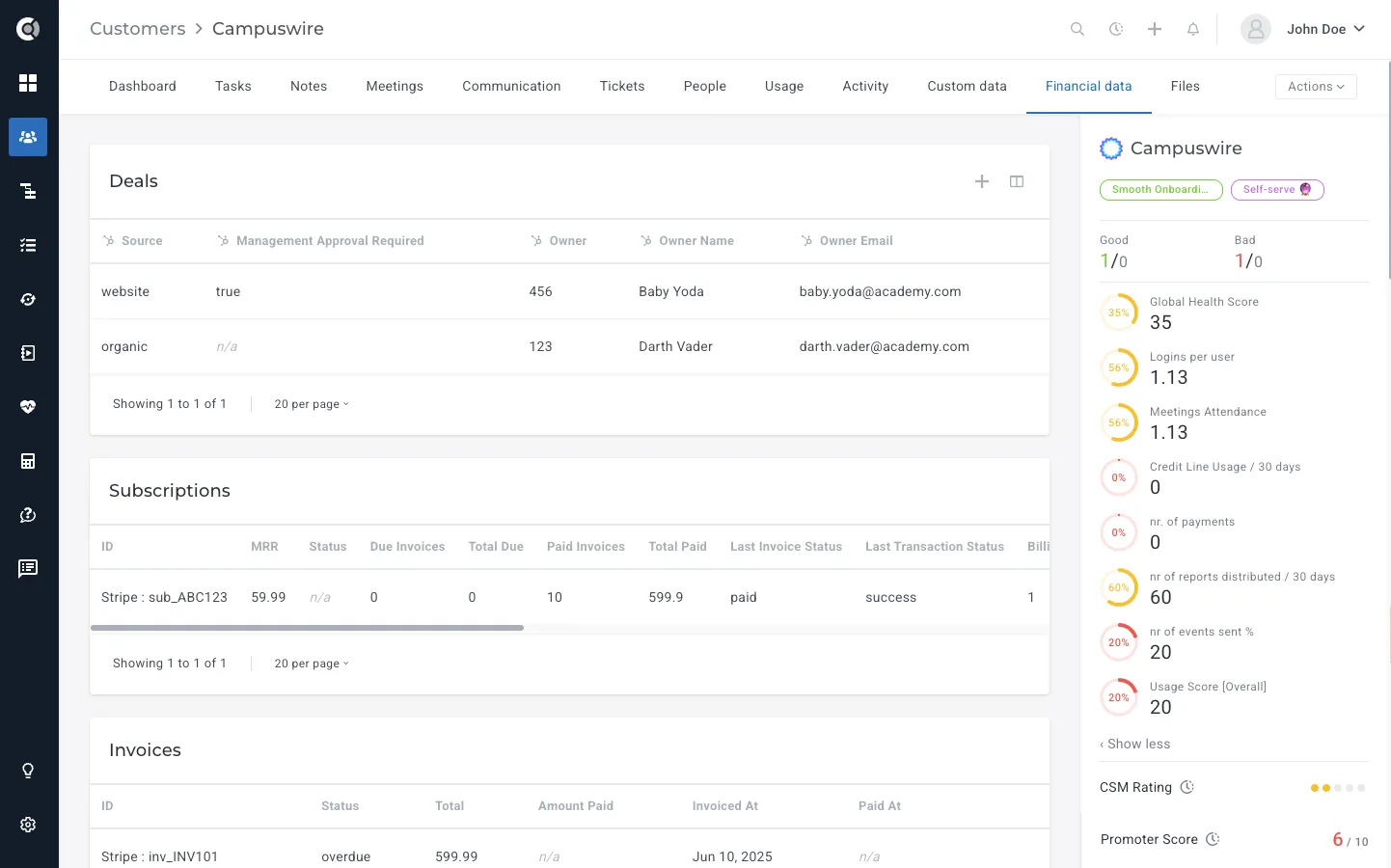This screenshot has width=1391, height=868.
Task: Open settings gear in sidebar
Action: click(x=28, y=825)
